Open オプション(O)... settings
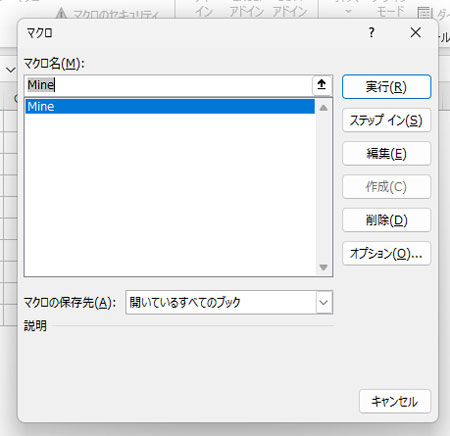This screenshot has height=436, width=450. [x=386, y=254]
